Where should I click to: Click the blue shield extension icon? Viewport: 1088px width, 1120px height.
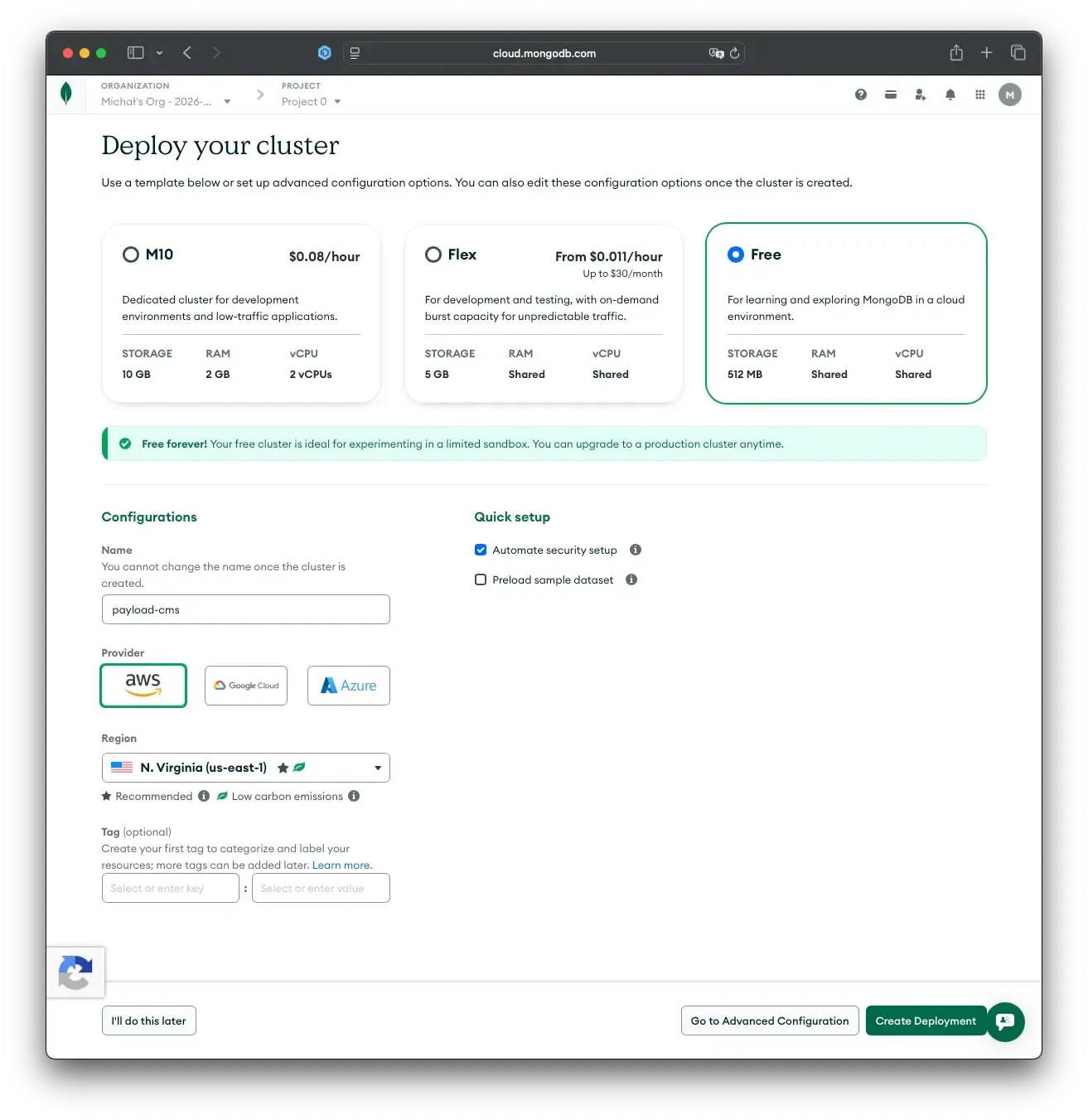pyautogui.click(x=325, y=52)
